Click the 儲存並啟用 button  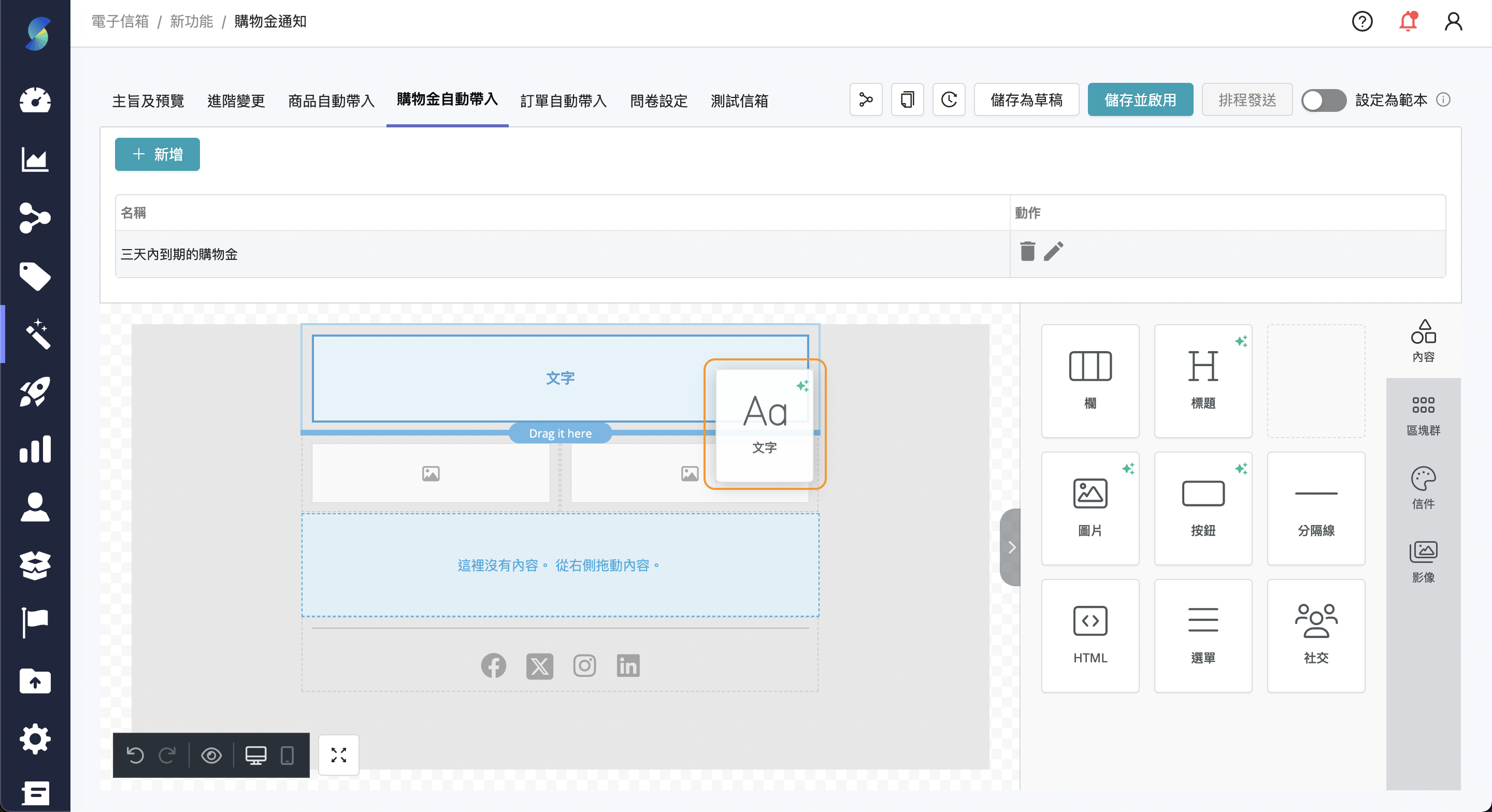[1139, 99]
